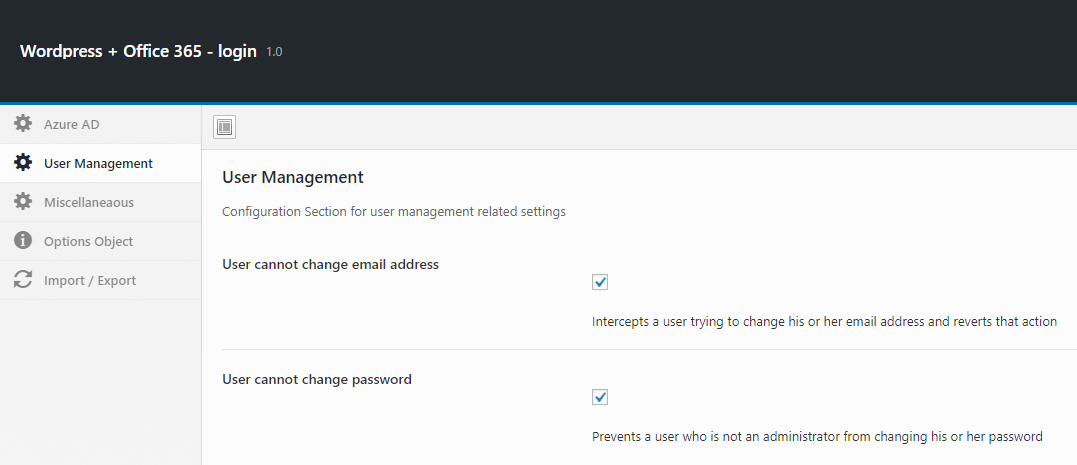The height and width of the screenshot is (465, 1077).
Task: Click the gear icon beside Azure AD
Action: [x=23, y=124]
